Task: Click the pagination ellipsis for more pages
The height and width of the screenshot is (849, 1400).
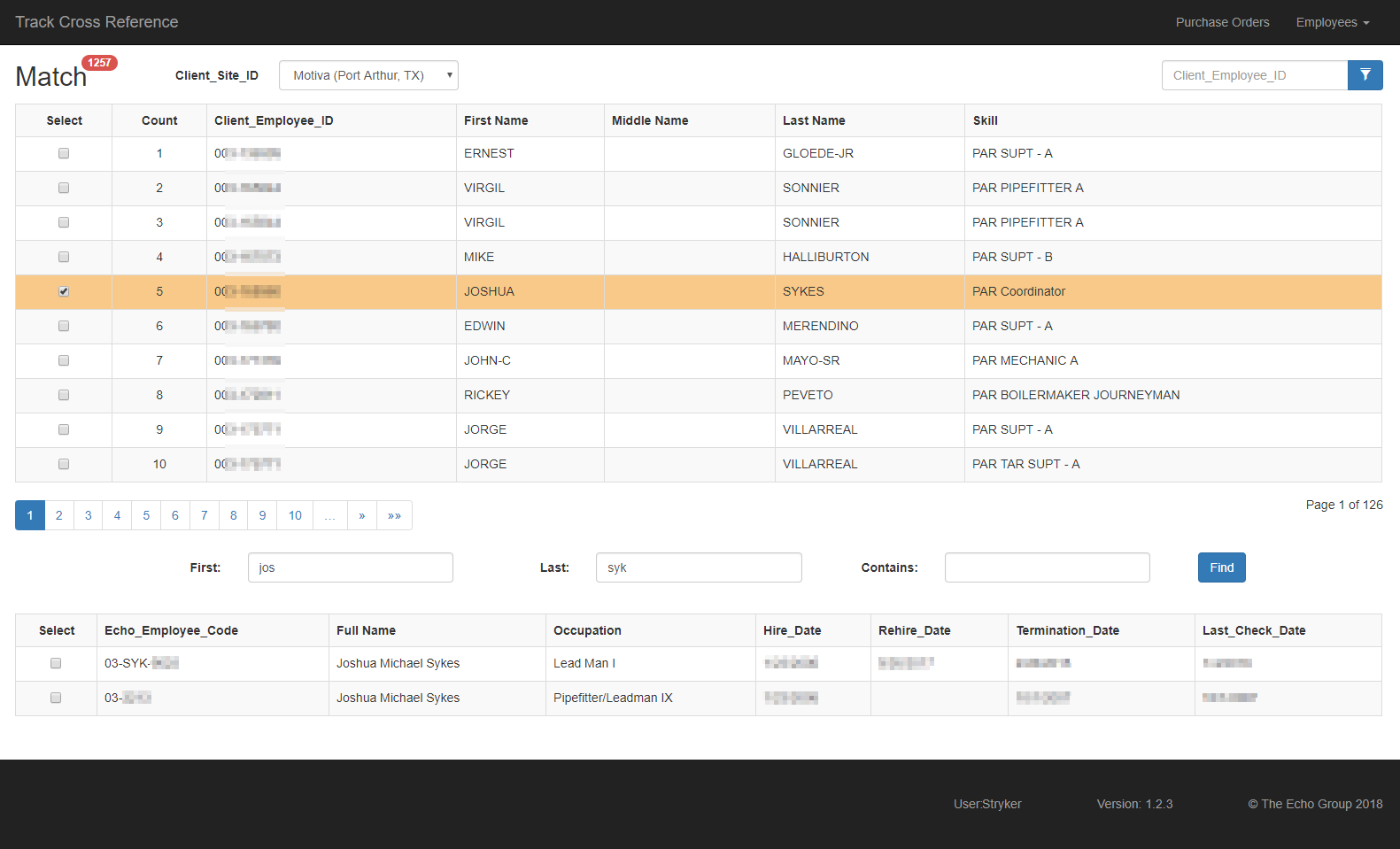Action: coord(329,515)
